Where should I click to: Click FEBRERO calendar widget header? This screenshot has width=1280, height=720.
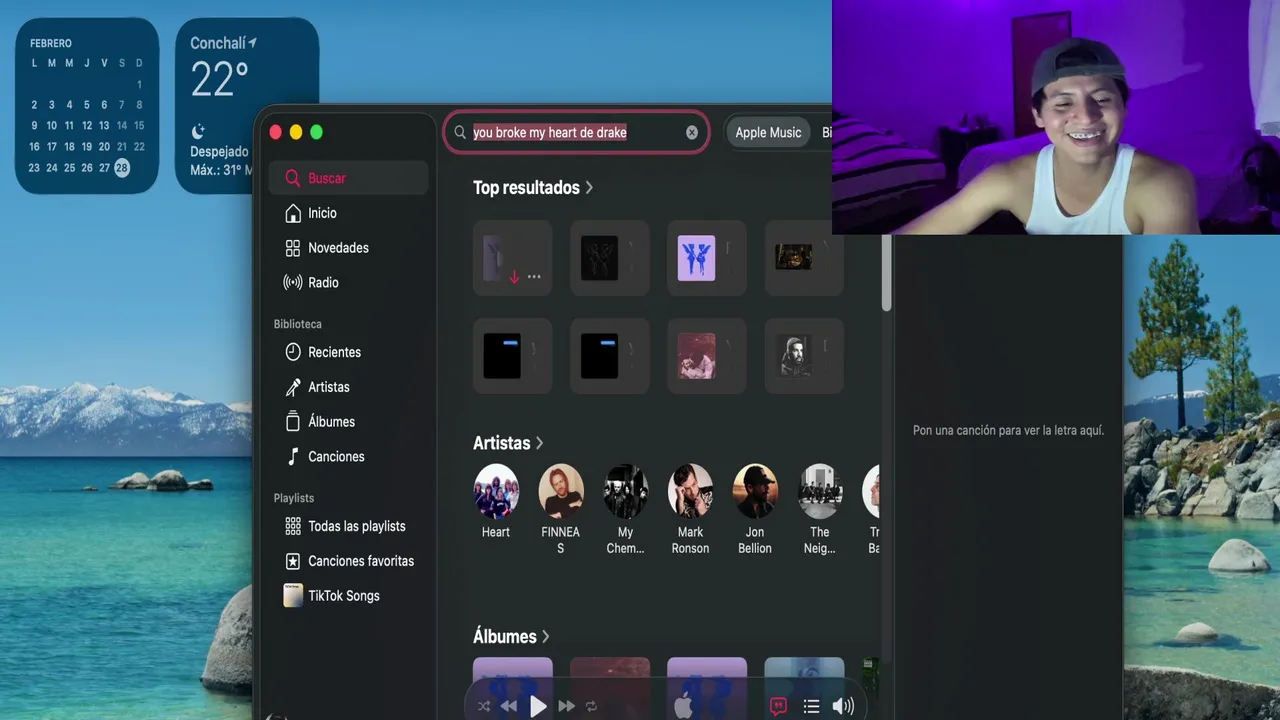tap(50, 43)
